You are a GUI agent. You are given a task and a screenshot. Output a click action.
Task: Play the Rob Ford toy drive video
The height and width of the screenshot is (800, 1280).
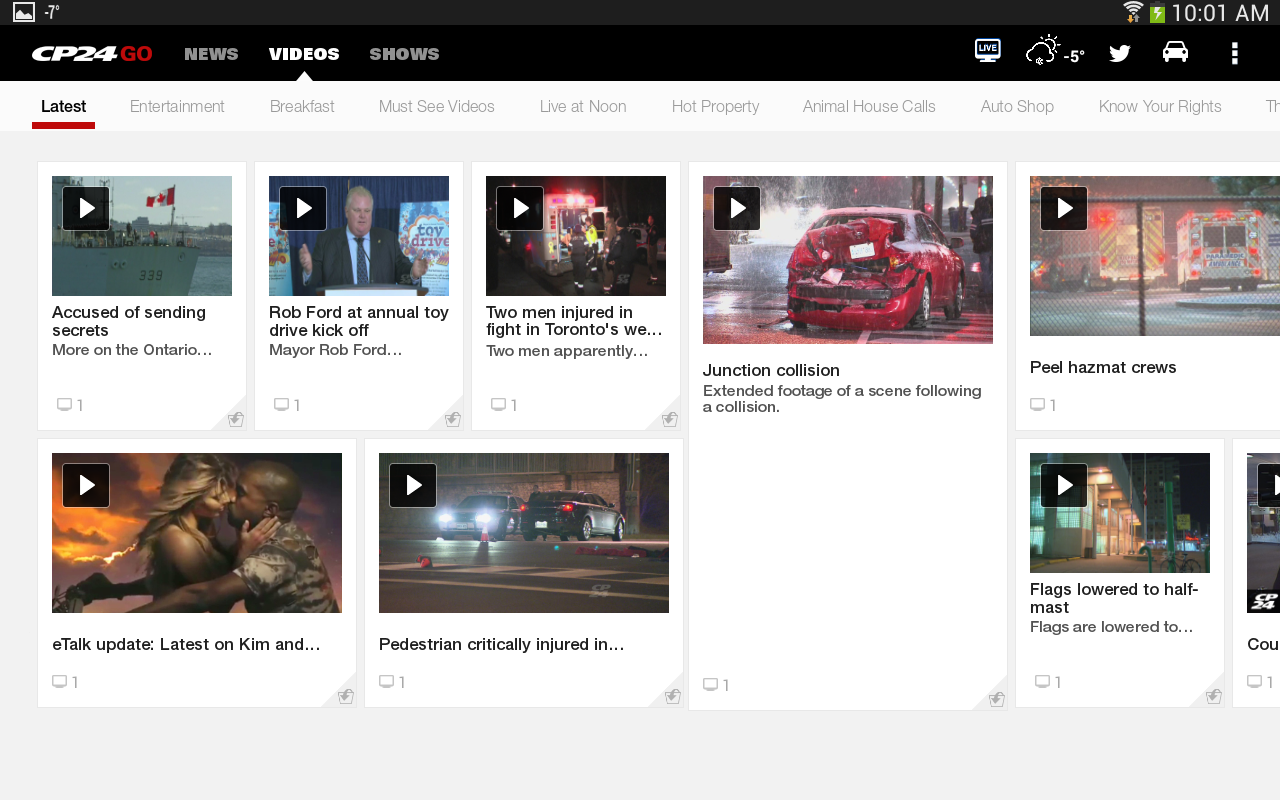(303, 207)
